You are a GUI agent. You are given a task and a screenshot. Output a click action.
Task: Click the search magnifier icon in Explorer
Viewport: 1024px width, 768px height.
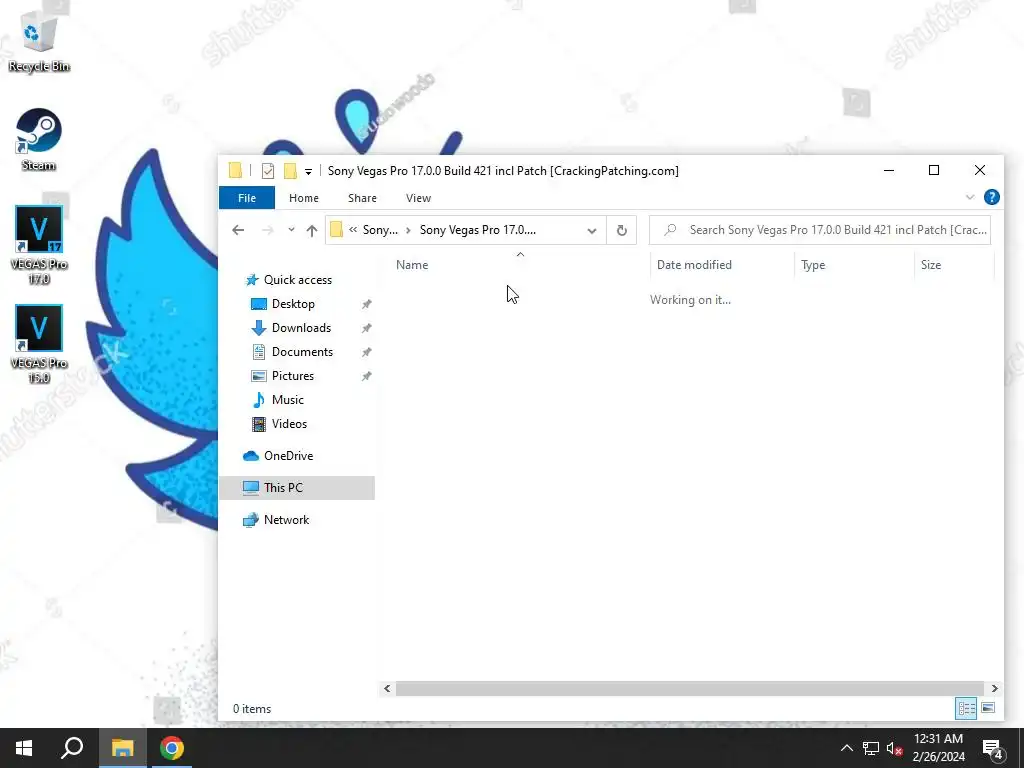point(670,230)
